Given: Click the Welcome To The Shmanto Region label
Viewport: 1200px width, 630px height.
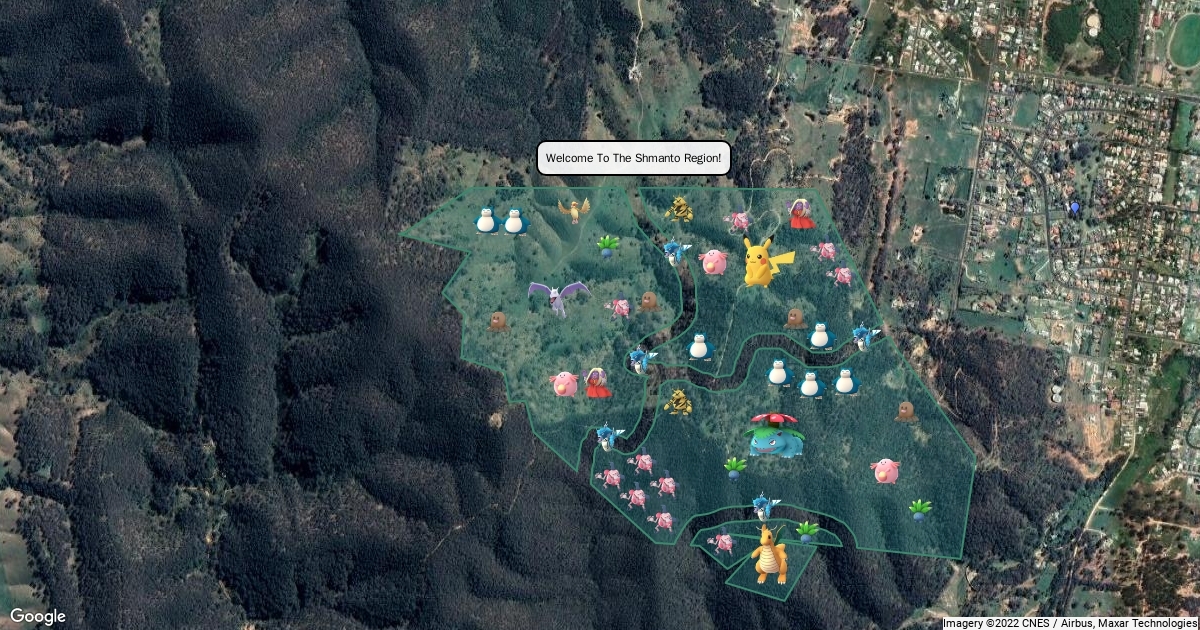Looking at the screenshot, I should [x=634, y=158].
